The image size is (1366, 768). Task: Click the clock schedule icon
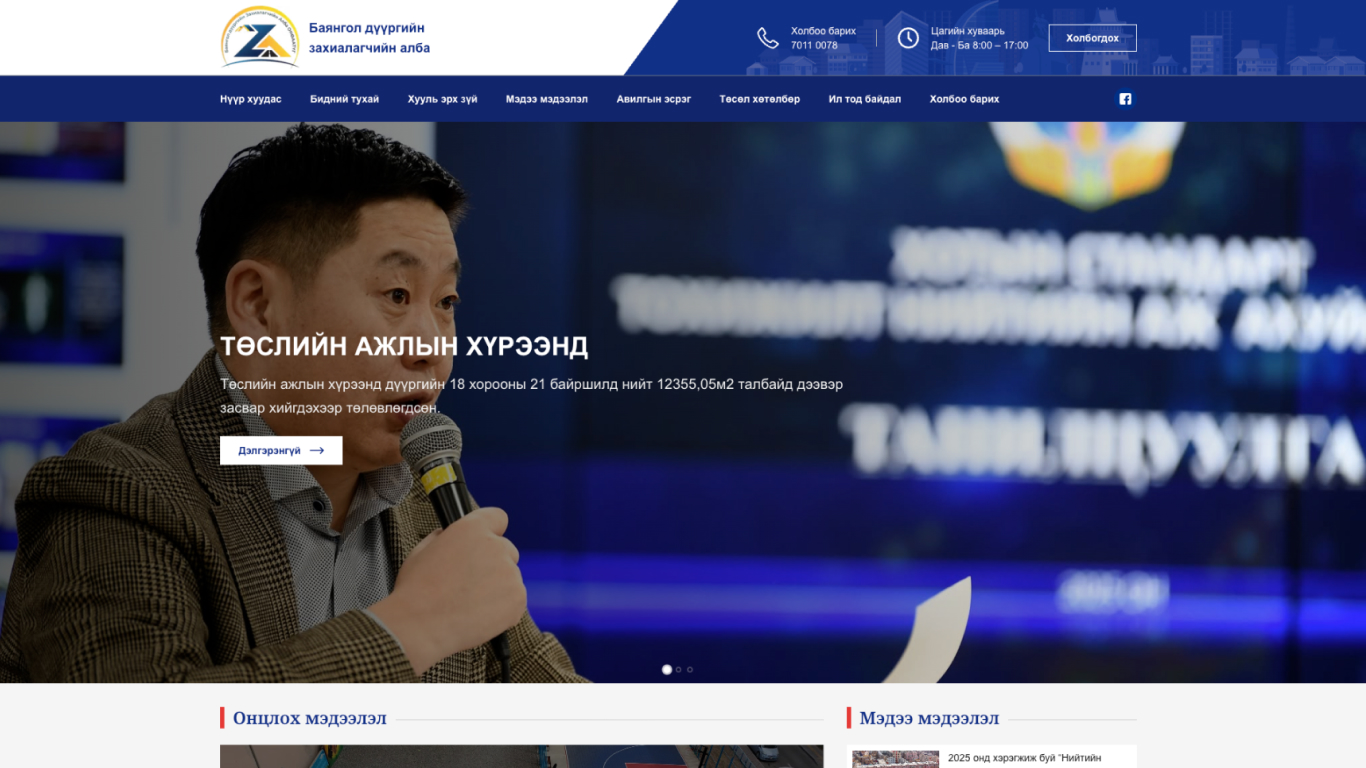click(908, 38)
